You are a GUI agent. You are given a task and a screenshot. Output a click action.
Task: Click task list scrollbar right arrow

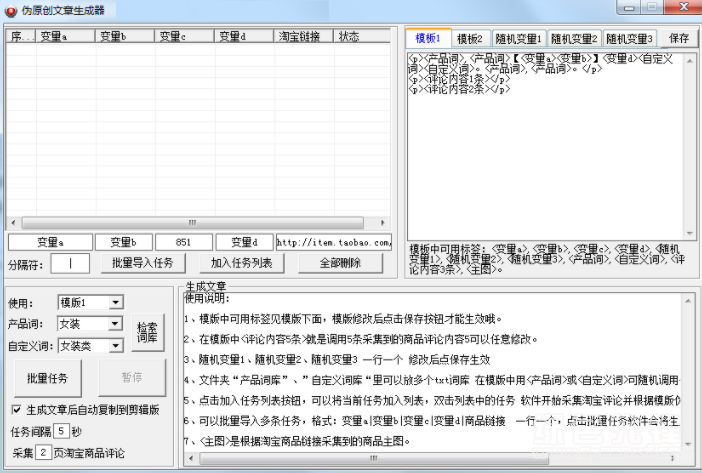(x=382, y=222)
